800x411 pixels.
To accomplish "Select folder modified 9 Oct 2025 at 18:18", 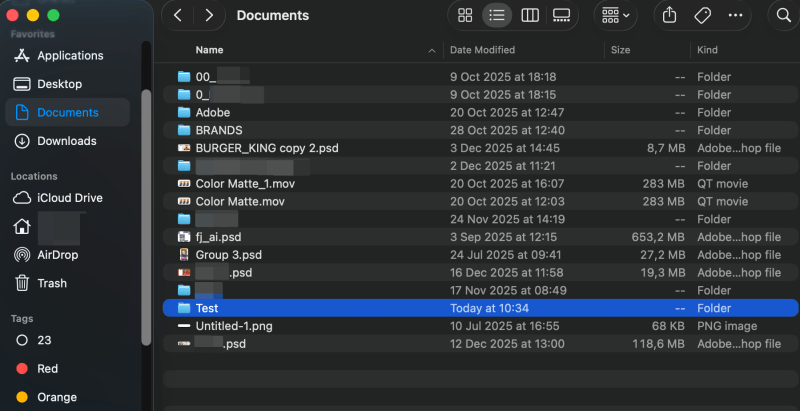I will click(481, 77).
